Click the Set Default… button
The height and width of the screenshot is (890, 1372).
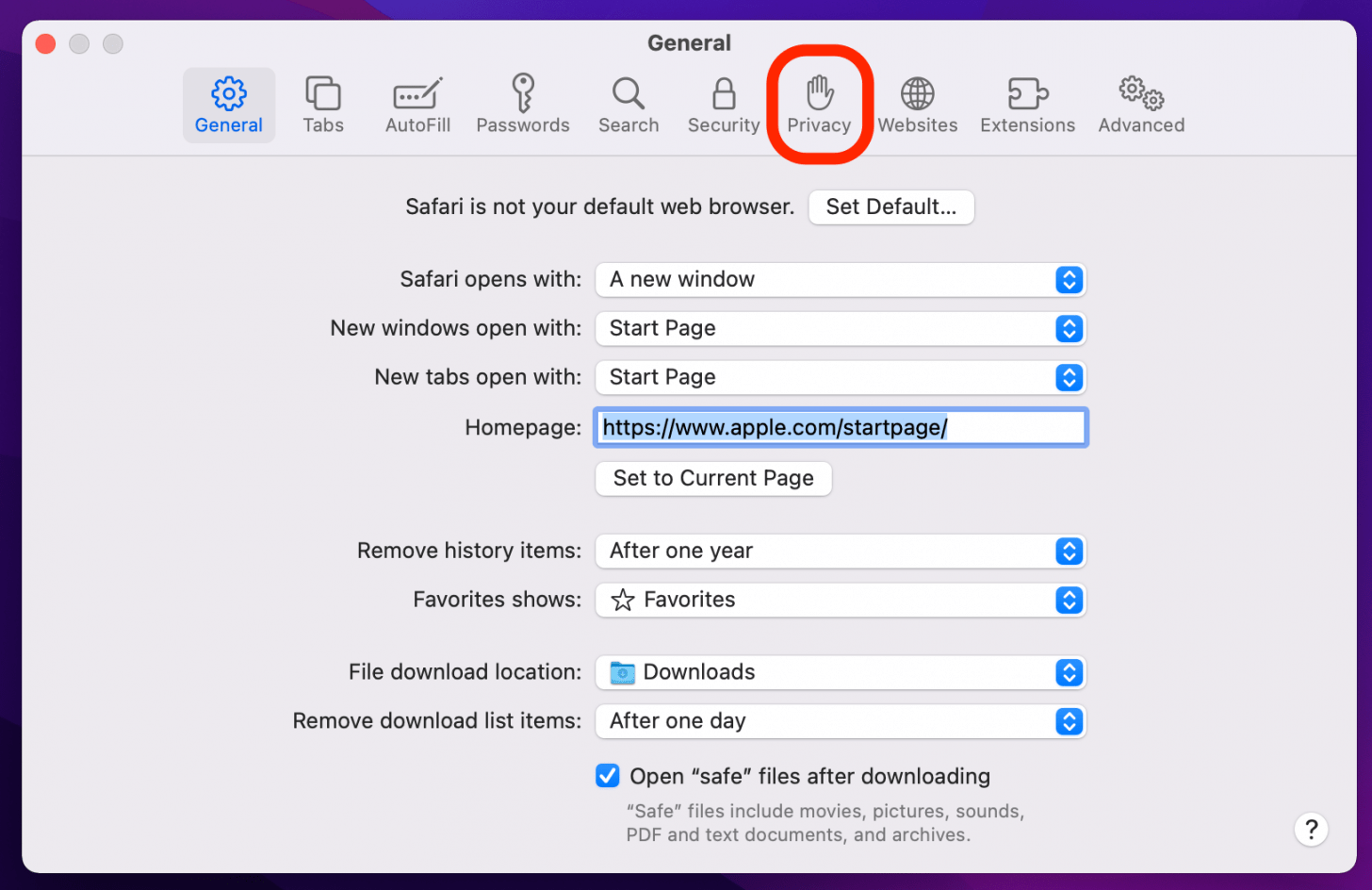click(891, 207)
